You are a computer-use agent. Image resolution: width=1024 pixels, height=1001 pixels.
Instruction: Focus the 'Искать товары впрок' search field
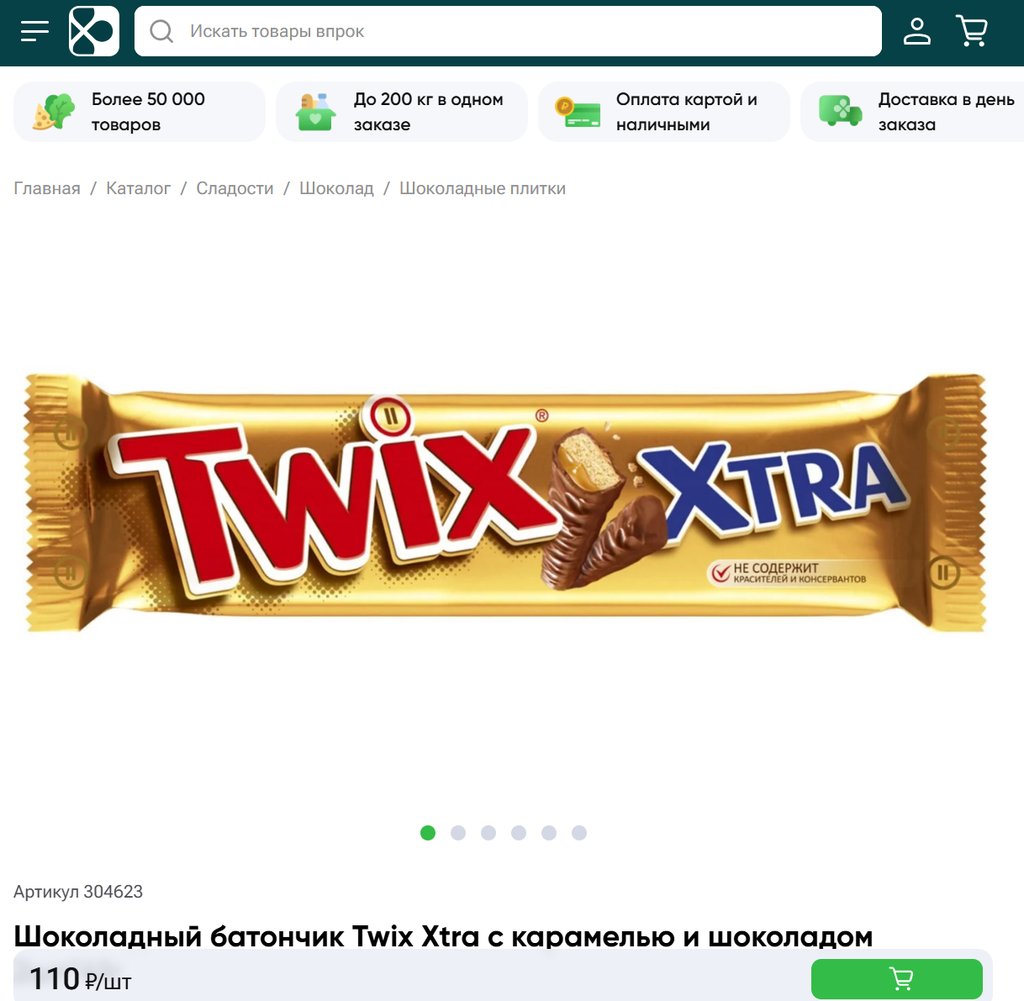(508, 31)
